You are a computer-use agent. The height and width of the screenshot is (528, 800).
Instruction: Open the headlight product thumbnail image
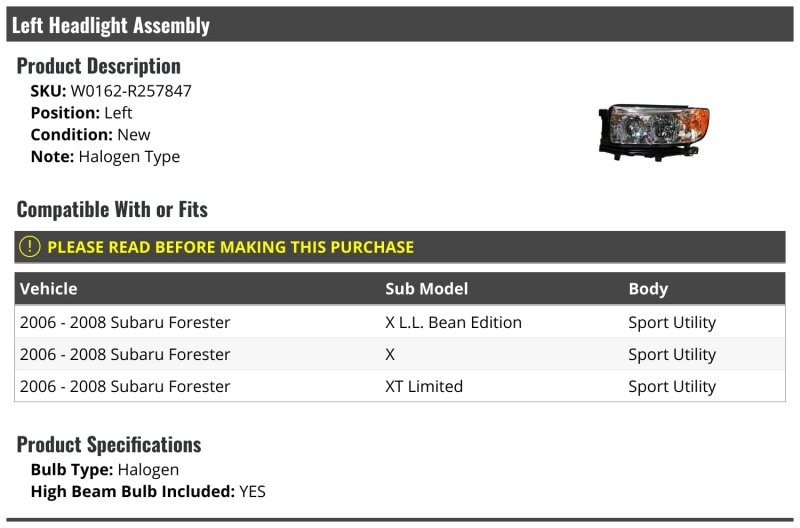654,133
